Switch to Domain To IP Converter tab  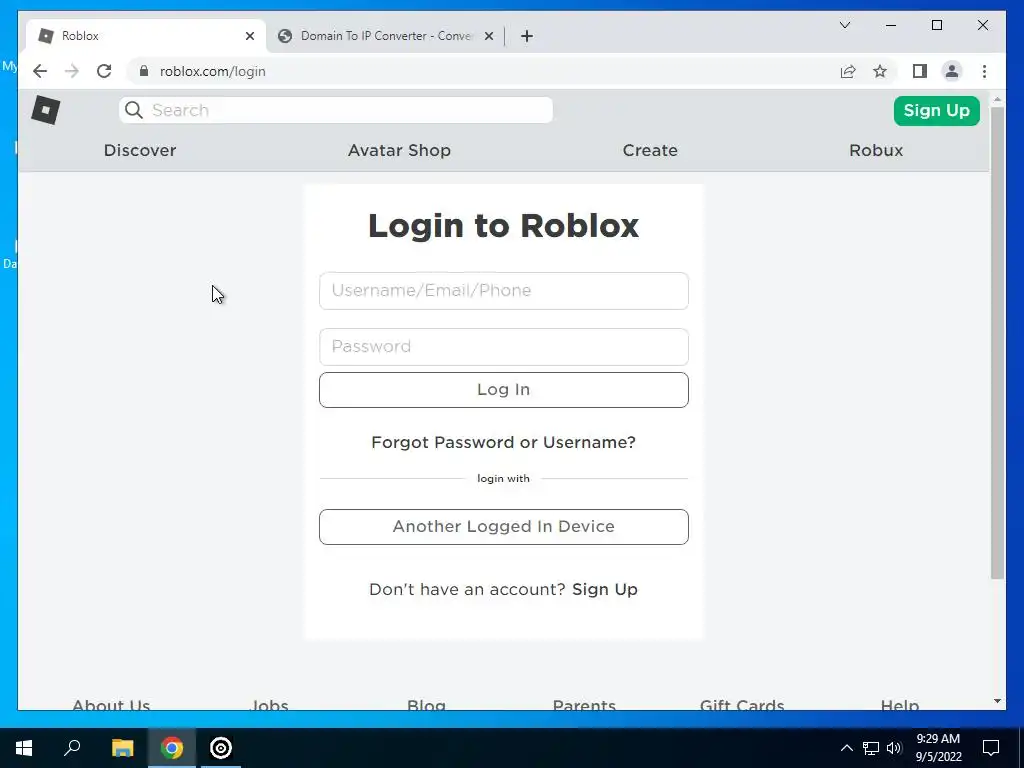[385, 36]
